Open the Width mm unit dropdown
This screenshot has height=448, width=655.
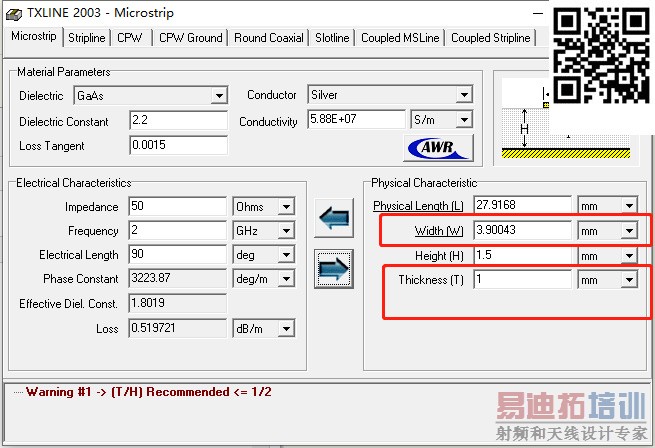[x=629, y=230]
